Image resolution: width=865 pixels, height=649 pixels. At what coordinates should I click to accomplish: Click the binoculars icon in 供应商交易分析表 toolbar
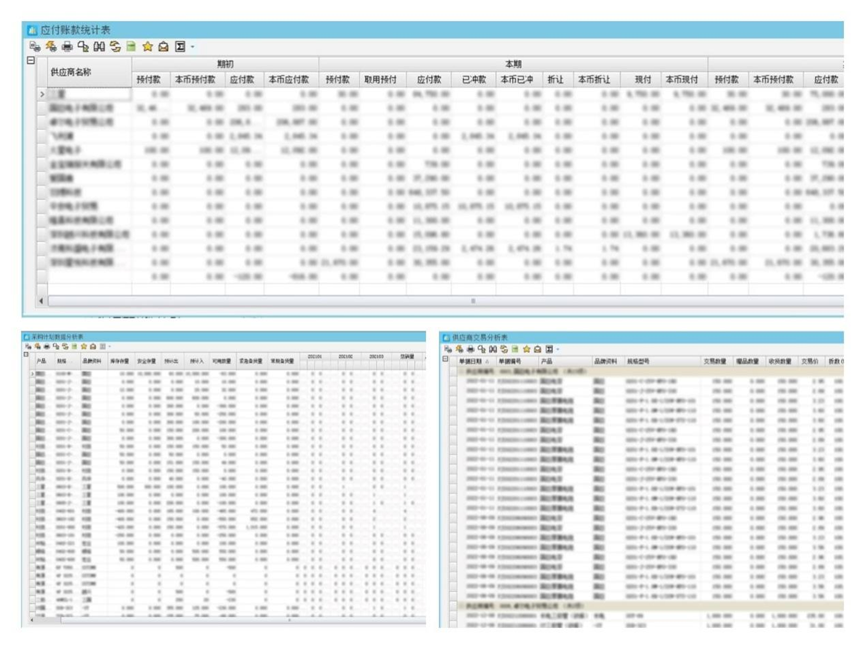[x=492, y=348]
